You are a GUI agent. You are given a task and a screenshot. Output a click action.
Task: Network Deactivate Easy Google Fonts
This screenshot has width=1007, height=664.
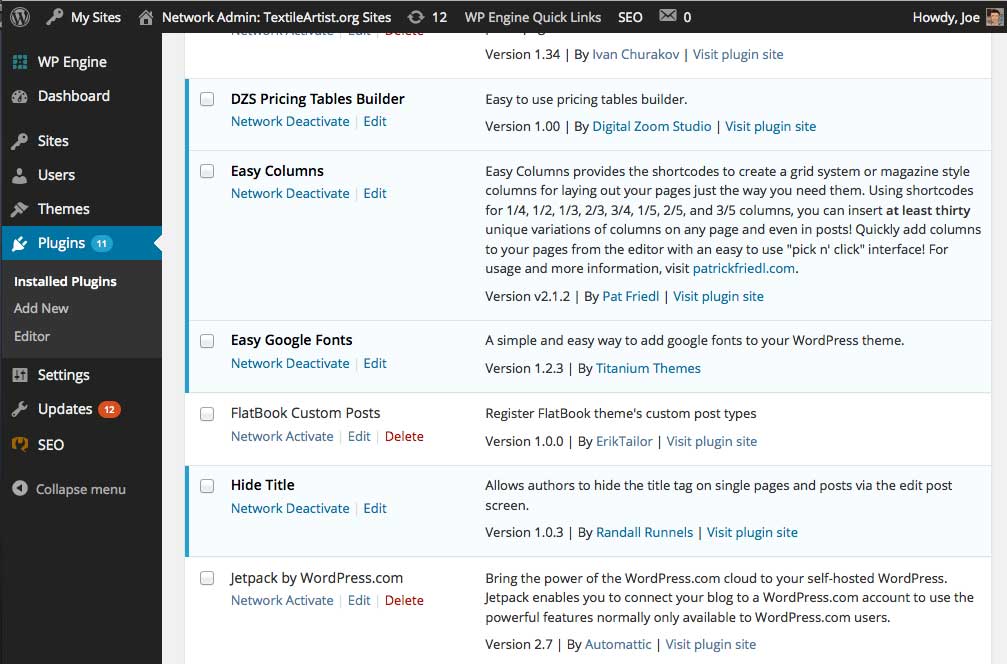click(x=290, y=363)
